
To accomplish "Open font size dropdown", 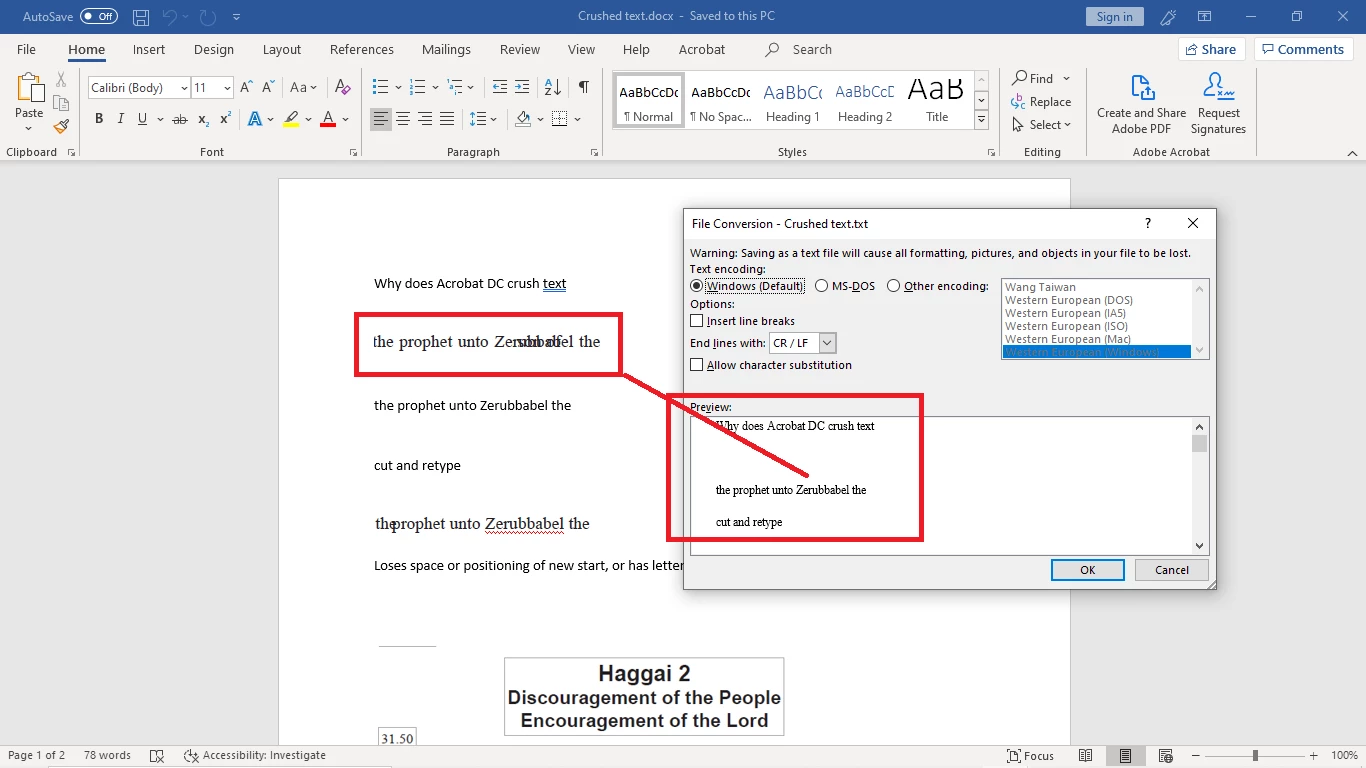I will click(x=227, y=88).
